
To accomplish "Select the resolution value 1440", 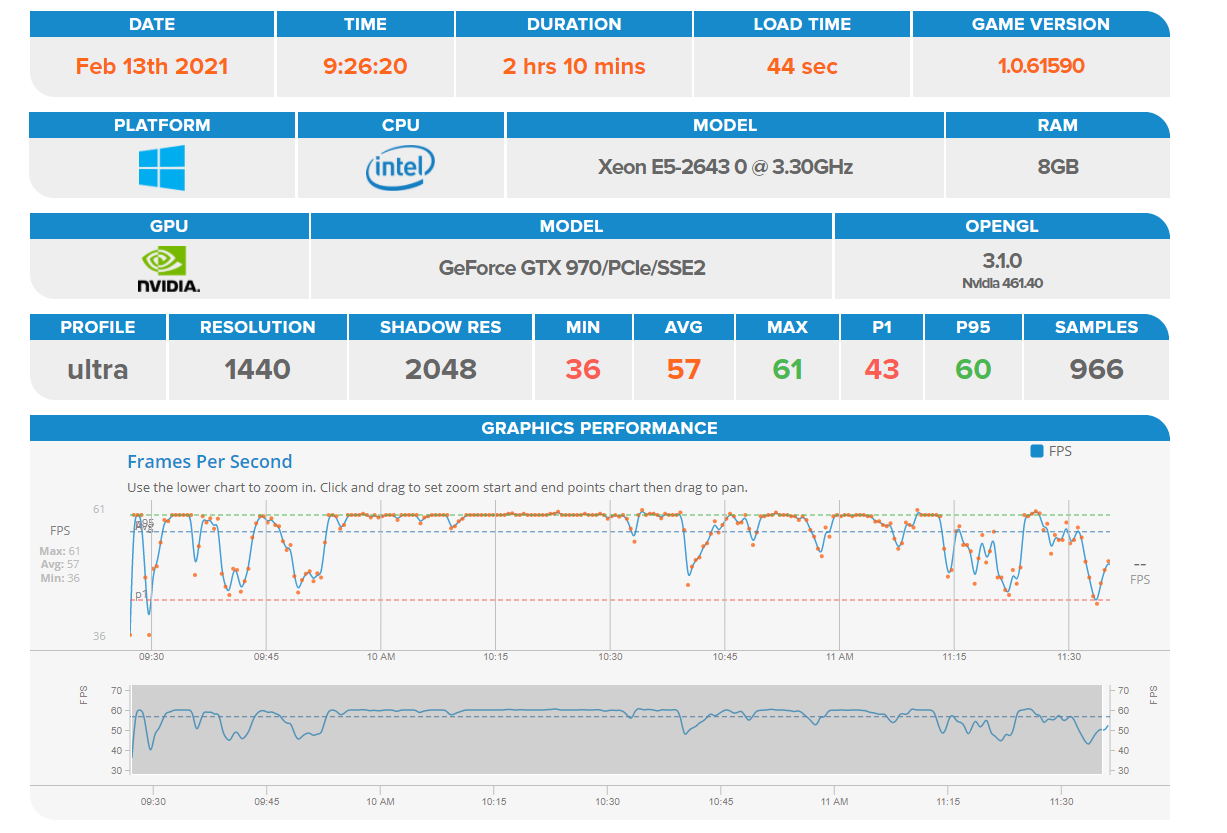I will tap(257, 369).
